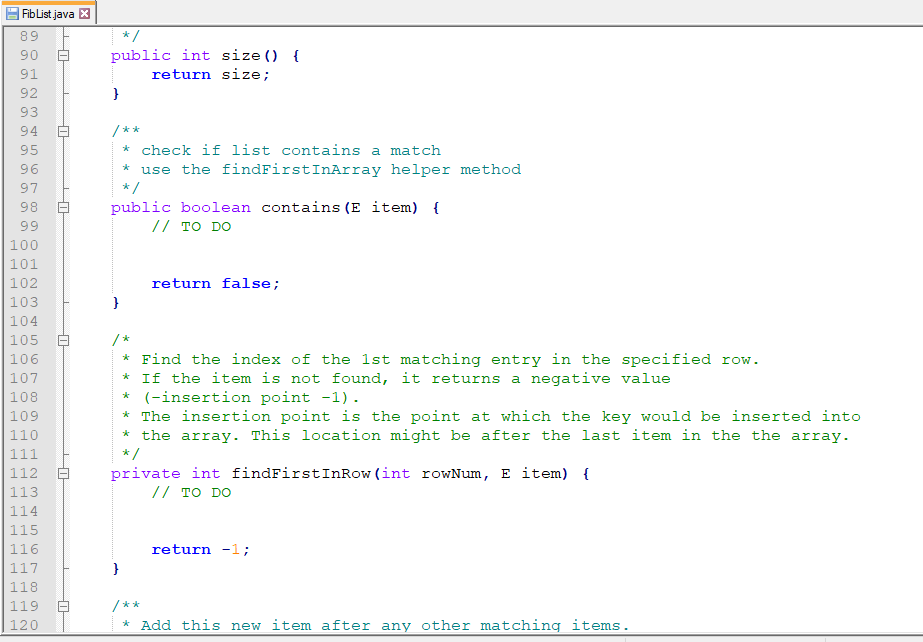The image size is (923, 642).
Task: Place cursor on 'public int size() {'
Action: (x=205, y=56)
